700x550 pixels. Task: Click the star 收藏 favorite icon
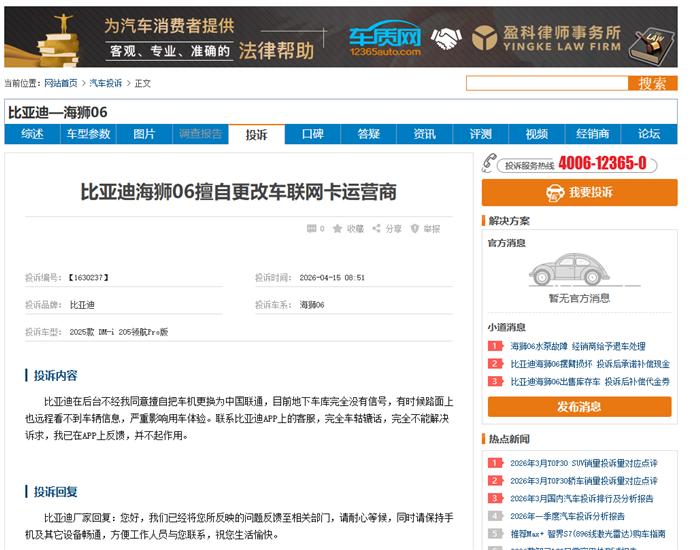[339, 229]
